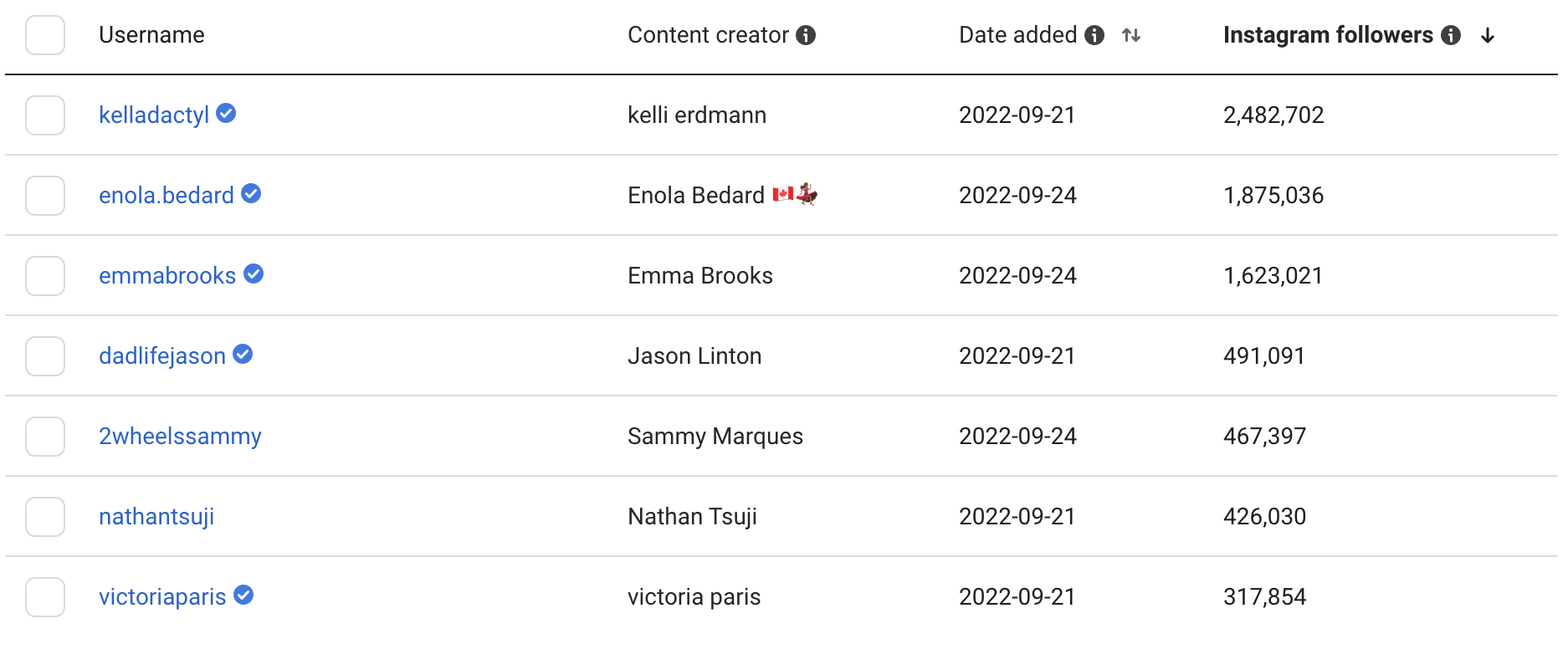The height and width of the screenshot is (649, 1568).
Task: Sort by the Date added column header
Action: tap(1017, 35)
